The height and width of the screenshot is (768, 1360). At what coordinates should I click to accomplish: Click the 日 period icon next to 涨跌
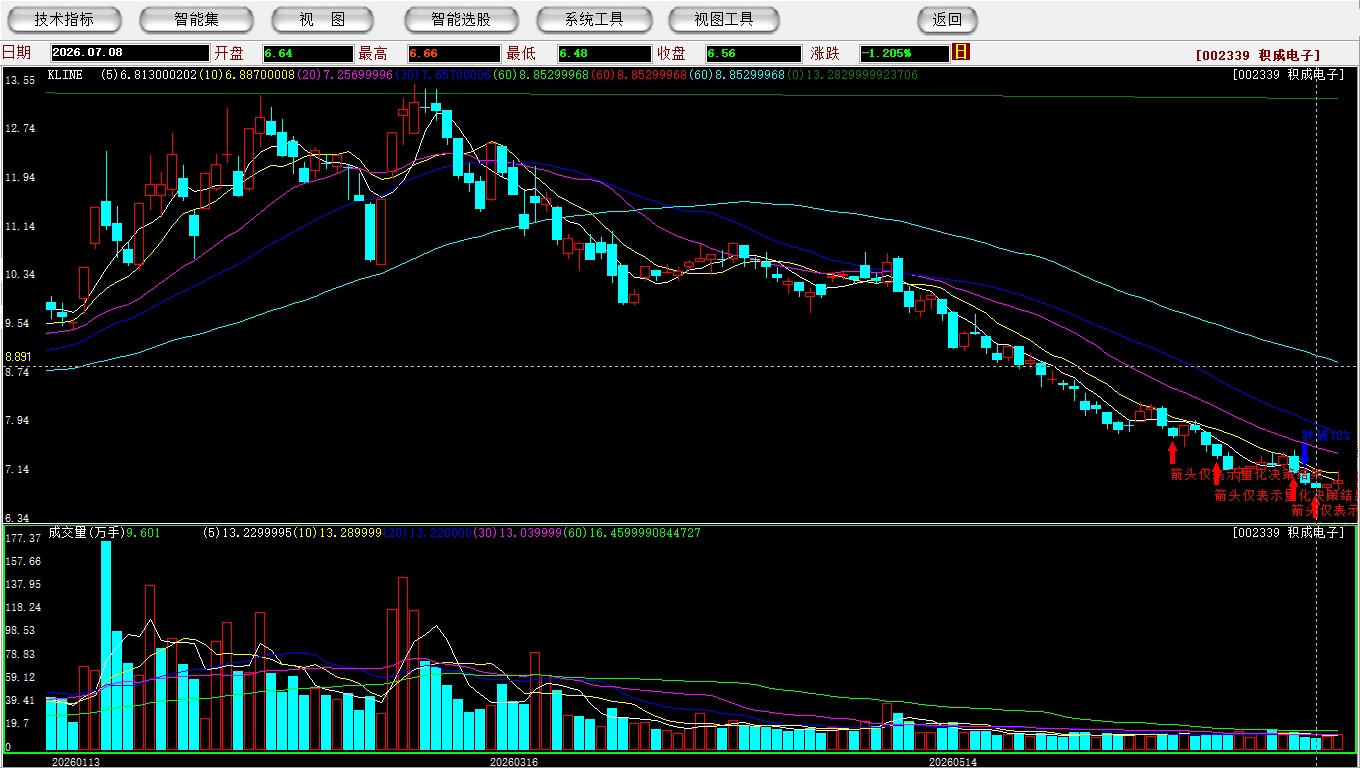point(961,52)
